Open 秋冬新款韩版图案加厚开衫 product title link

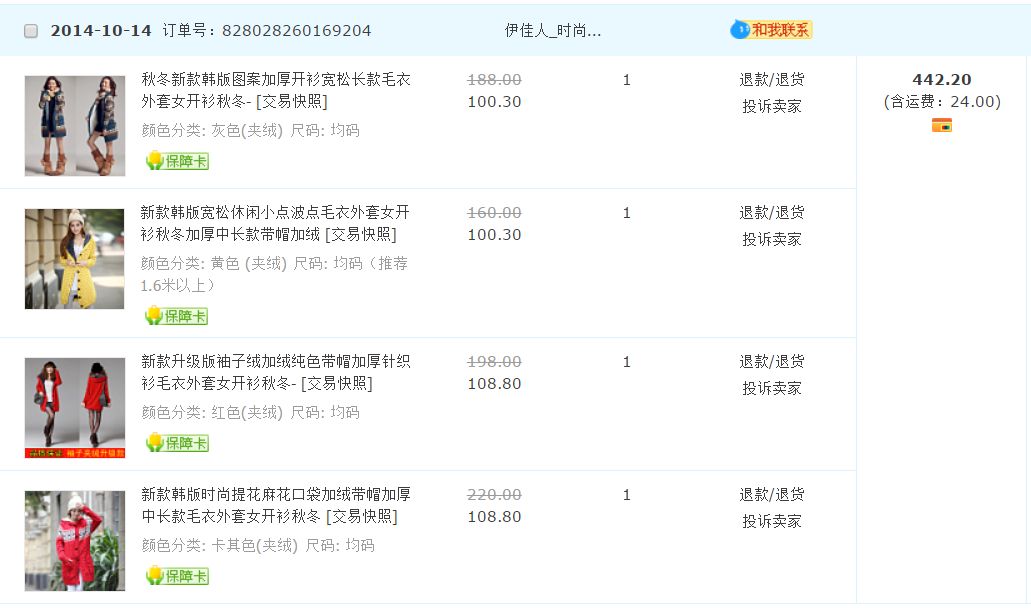(275, 80)
